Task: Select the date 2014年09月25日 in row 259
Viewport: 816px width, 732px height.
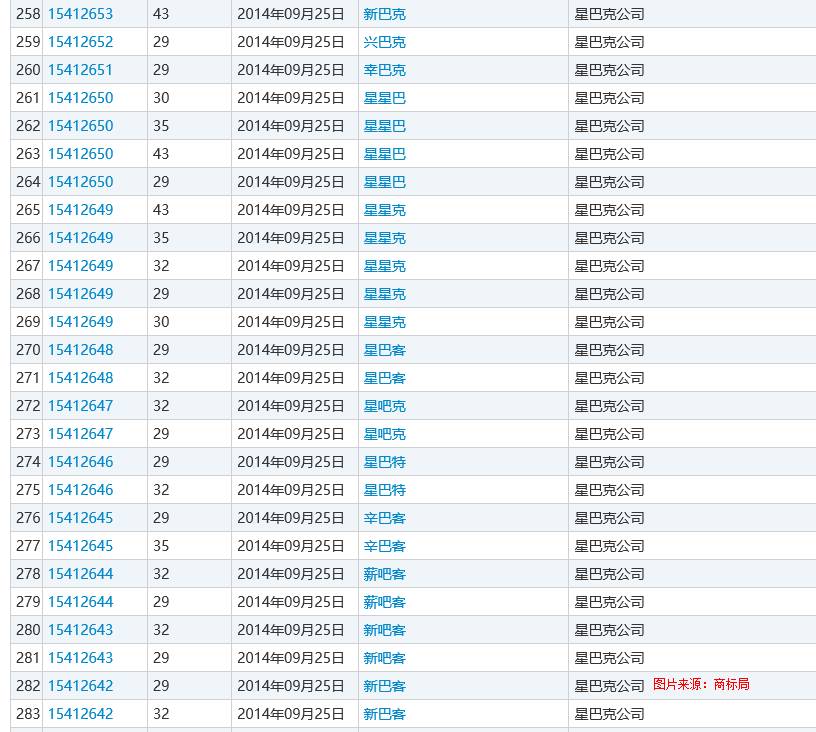Action: pyautogui.click(x=290, y=42)
